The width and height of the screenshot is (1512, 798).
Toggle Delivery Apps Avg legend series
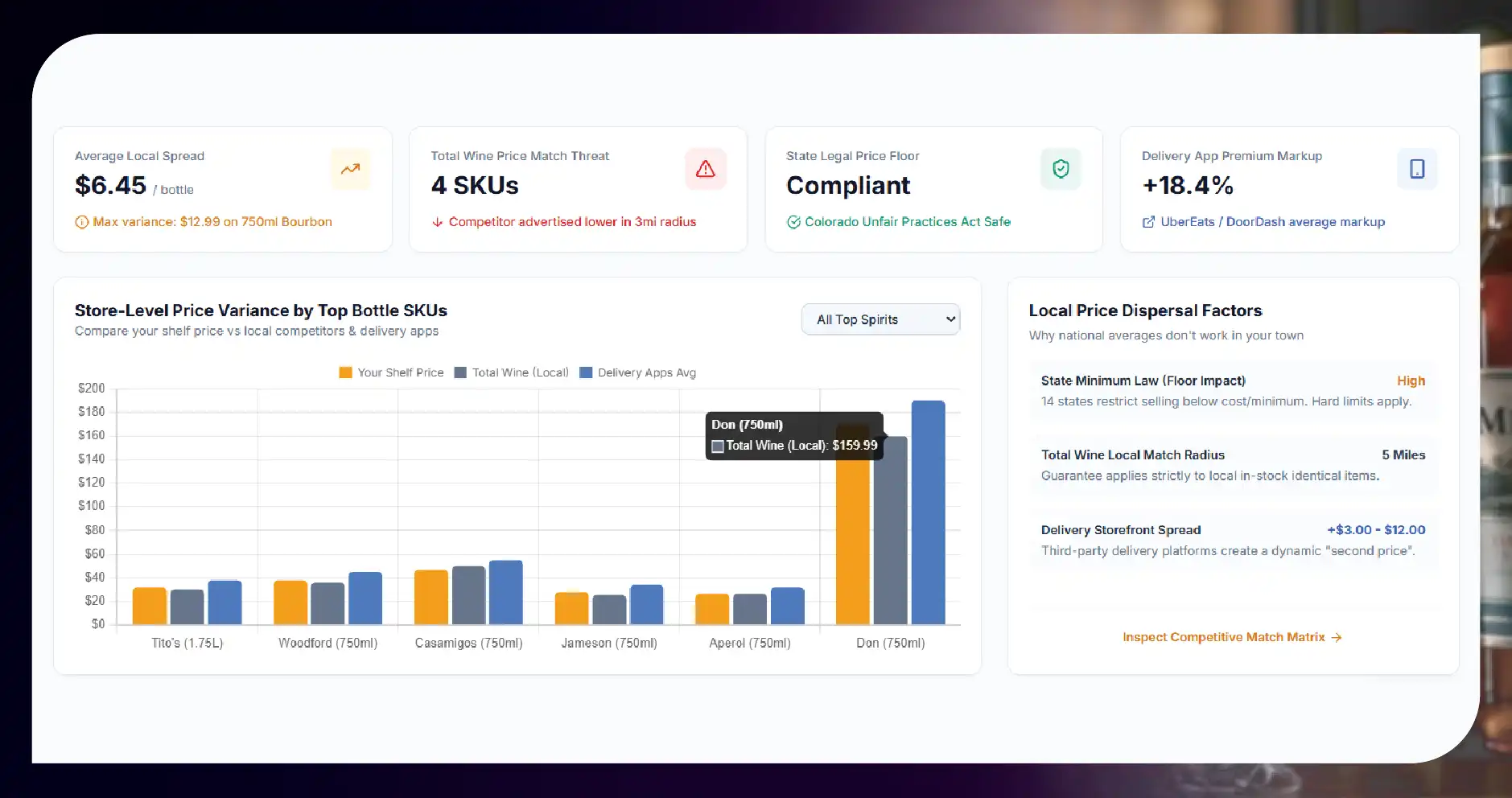tap(638, 372)
